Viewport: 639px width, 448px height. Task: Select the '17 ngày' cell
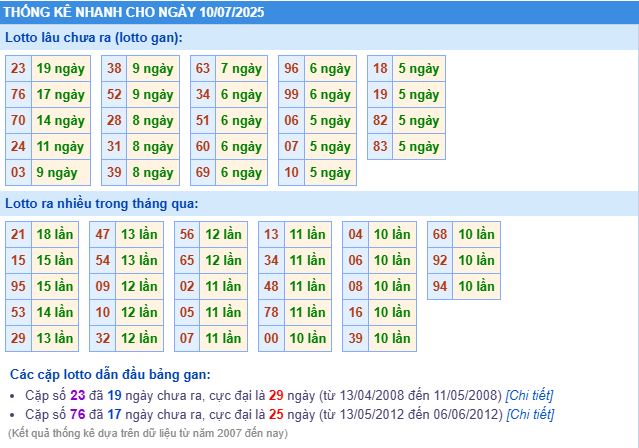61,95
